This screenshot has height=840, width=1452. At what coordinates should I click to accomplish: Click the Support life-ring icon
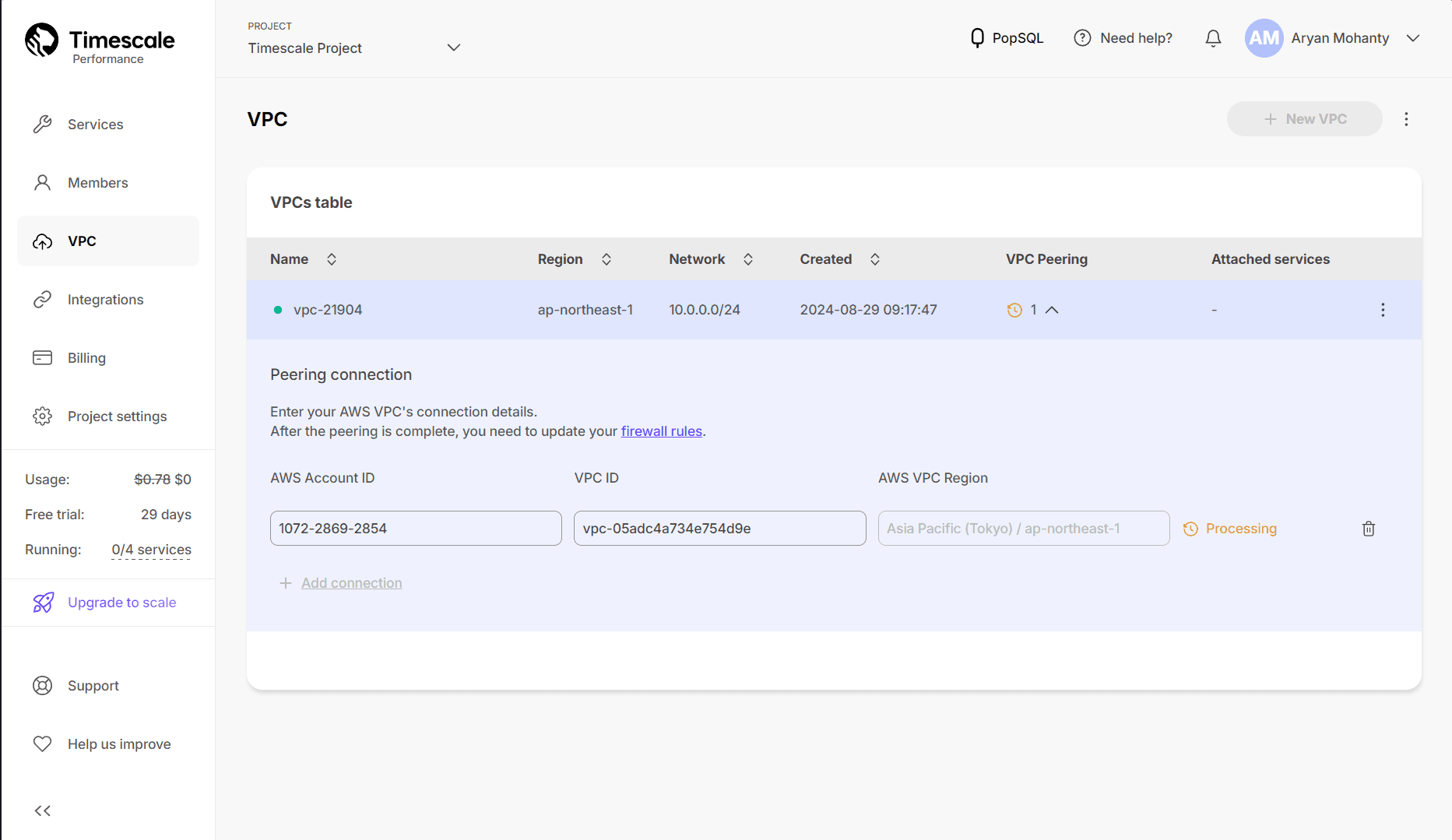coord(43,685)
